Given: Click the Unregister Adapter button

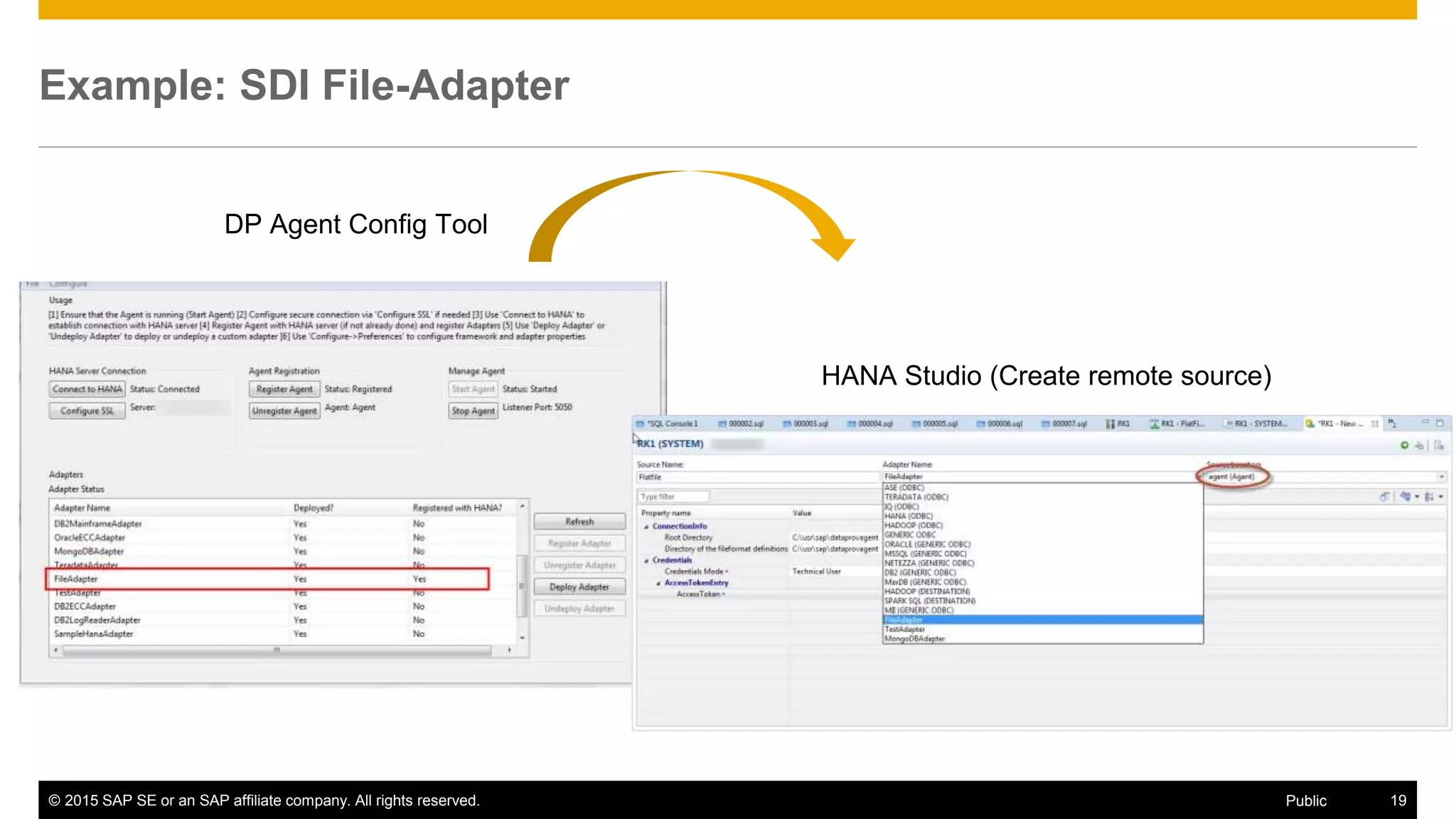Looking at the screenshot, I should pos(579,565).
